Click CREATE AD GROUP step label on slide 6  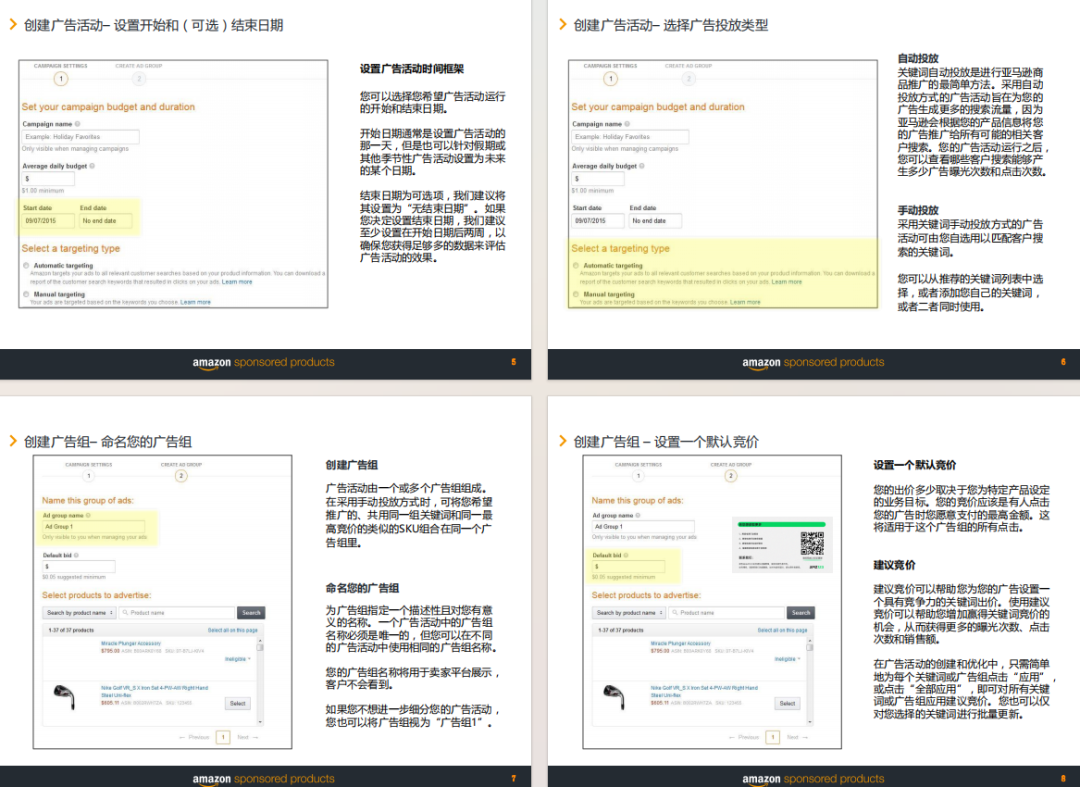689,66
